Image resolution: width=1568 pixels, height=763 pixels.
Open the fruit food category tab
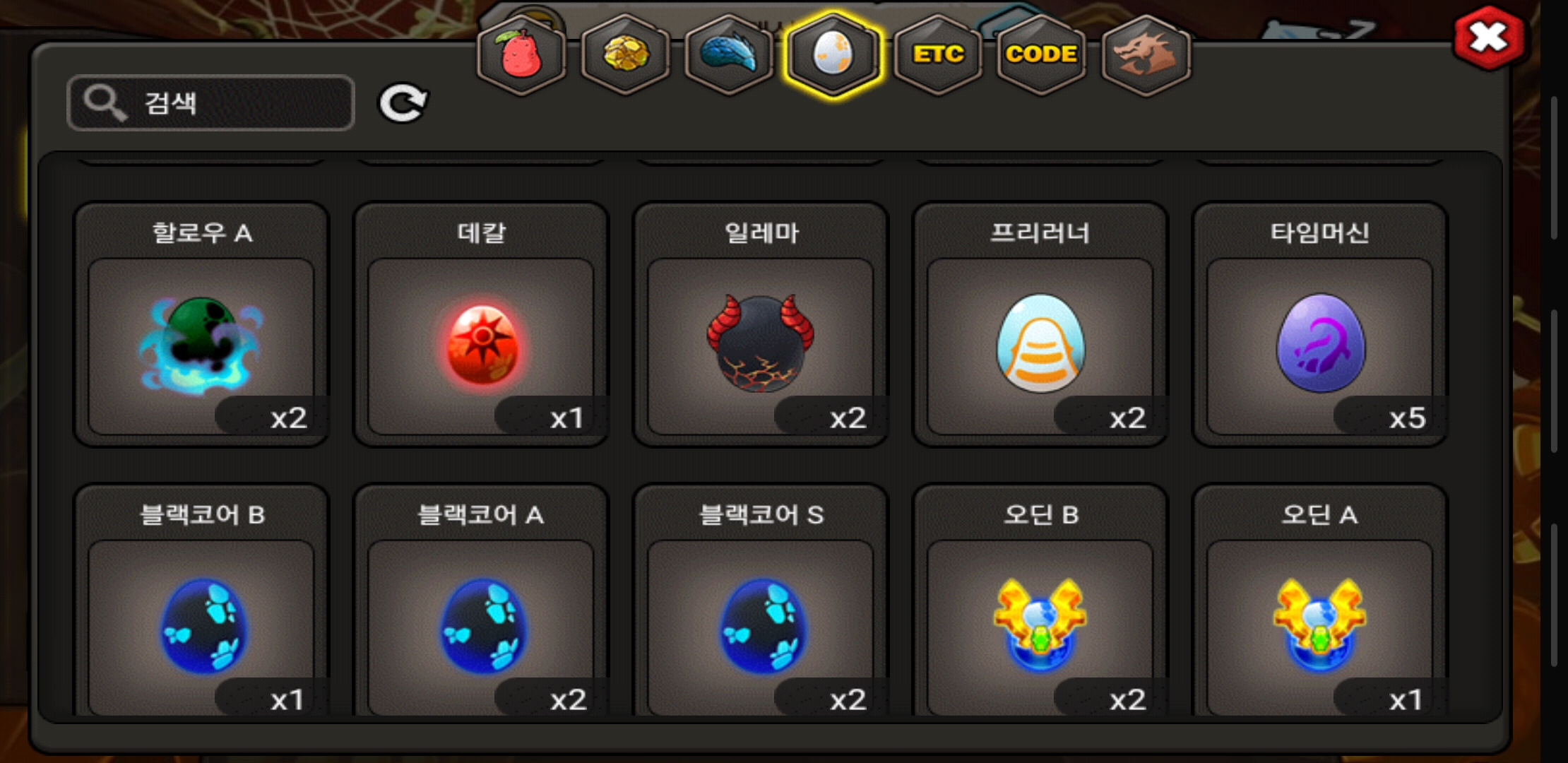[521, 54]
